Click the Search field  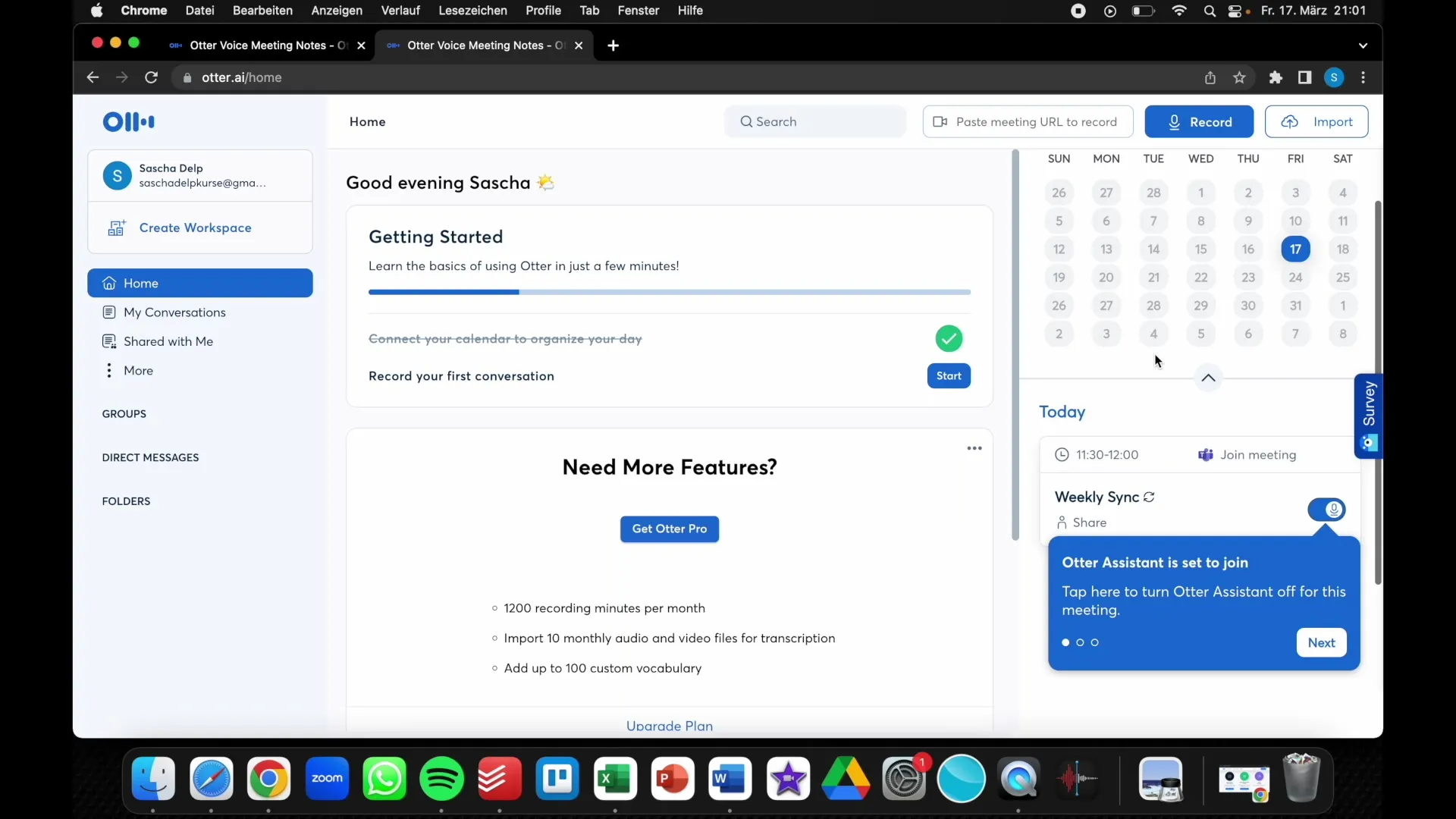click(x=815, y=121)
